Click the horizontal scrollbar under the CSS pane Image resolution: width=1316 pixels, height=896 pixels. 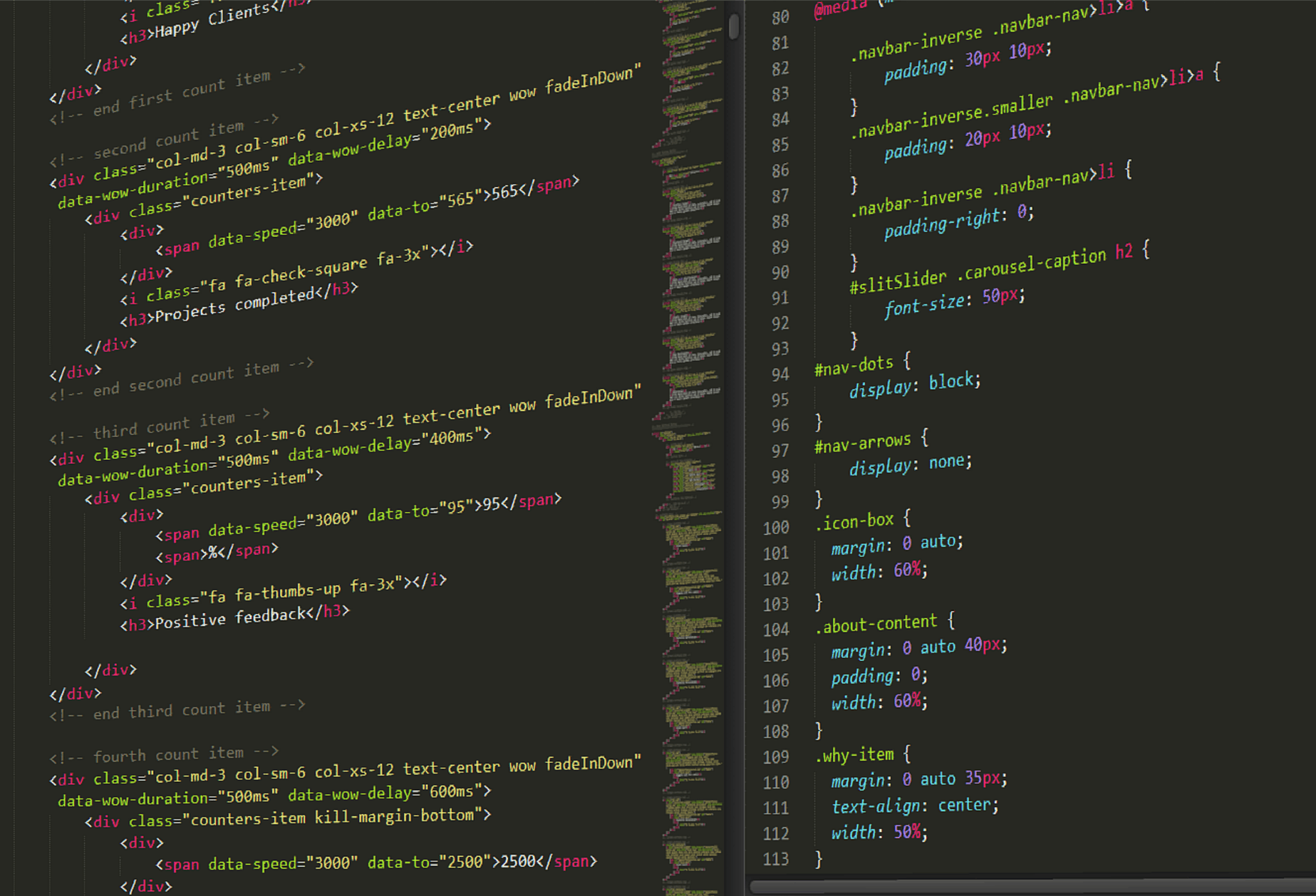point(1032,887)
